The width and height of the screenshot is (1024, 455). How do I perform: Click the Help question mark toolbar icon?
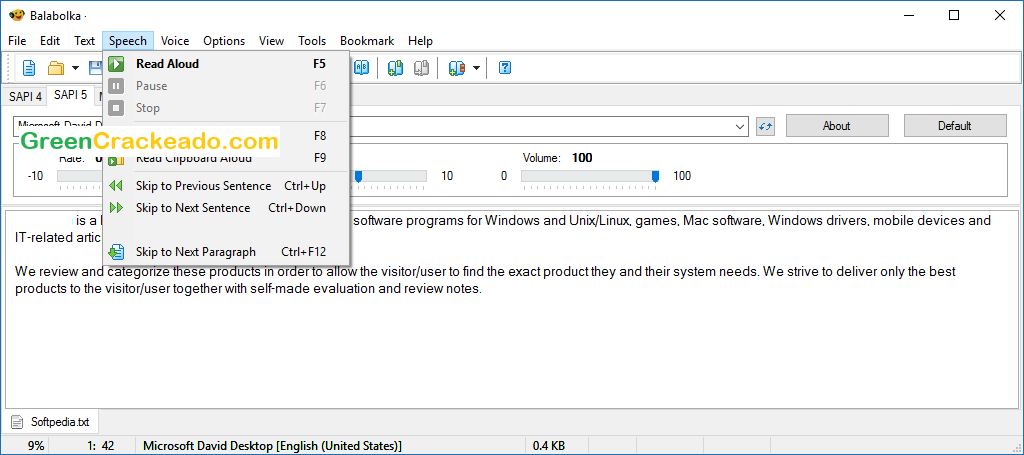coord(505,68)
